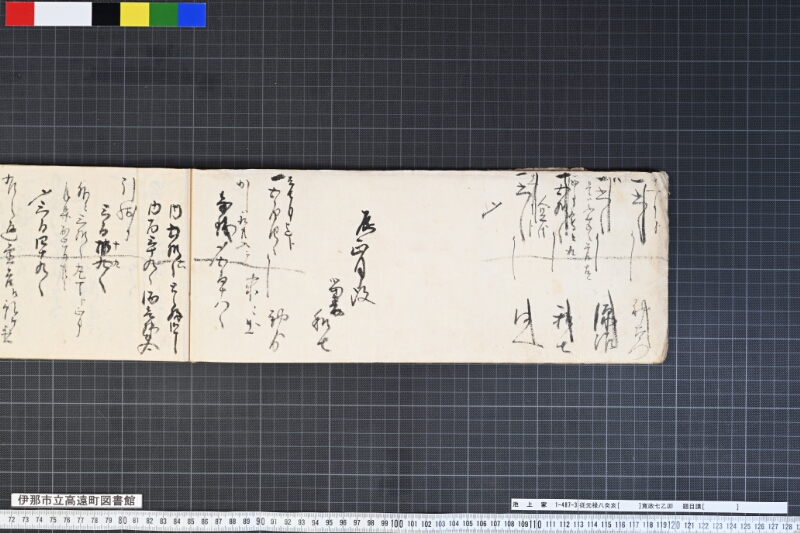
Task: Click the 110 mark on the ruler
Action: coord(535,524)
